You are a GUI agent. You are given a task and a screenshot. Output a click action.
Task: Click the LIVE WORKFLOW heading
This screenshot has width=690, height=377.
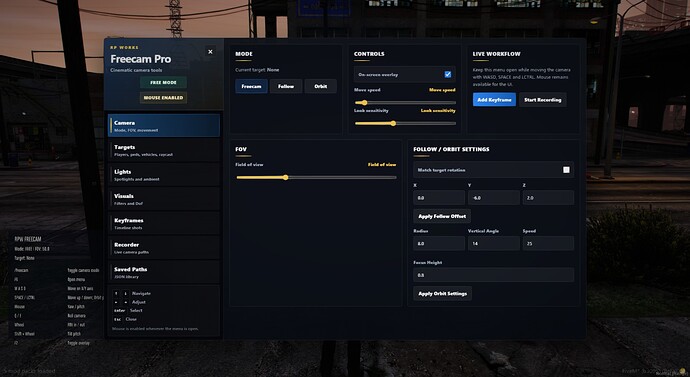tap(496, 54)
